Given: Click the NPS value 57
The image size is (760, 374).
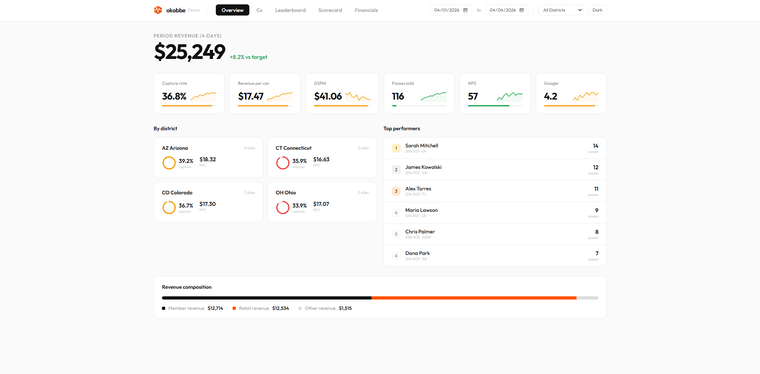Looking at the screenshot, I should tap(473, 96).
